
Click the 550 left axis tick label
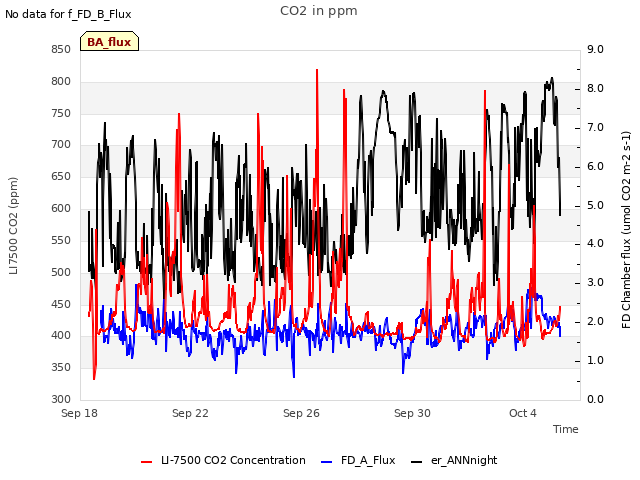pyautogui.click(x=61, y=240)
